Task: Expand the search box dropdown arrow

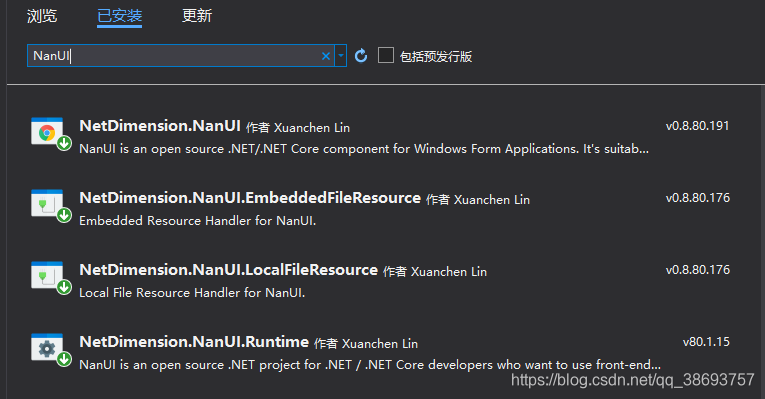Action: [341, 56]
